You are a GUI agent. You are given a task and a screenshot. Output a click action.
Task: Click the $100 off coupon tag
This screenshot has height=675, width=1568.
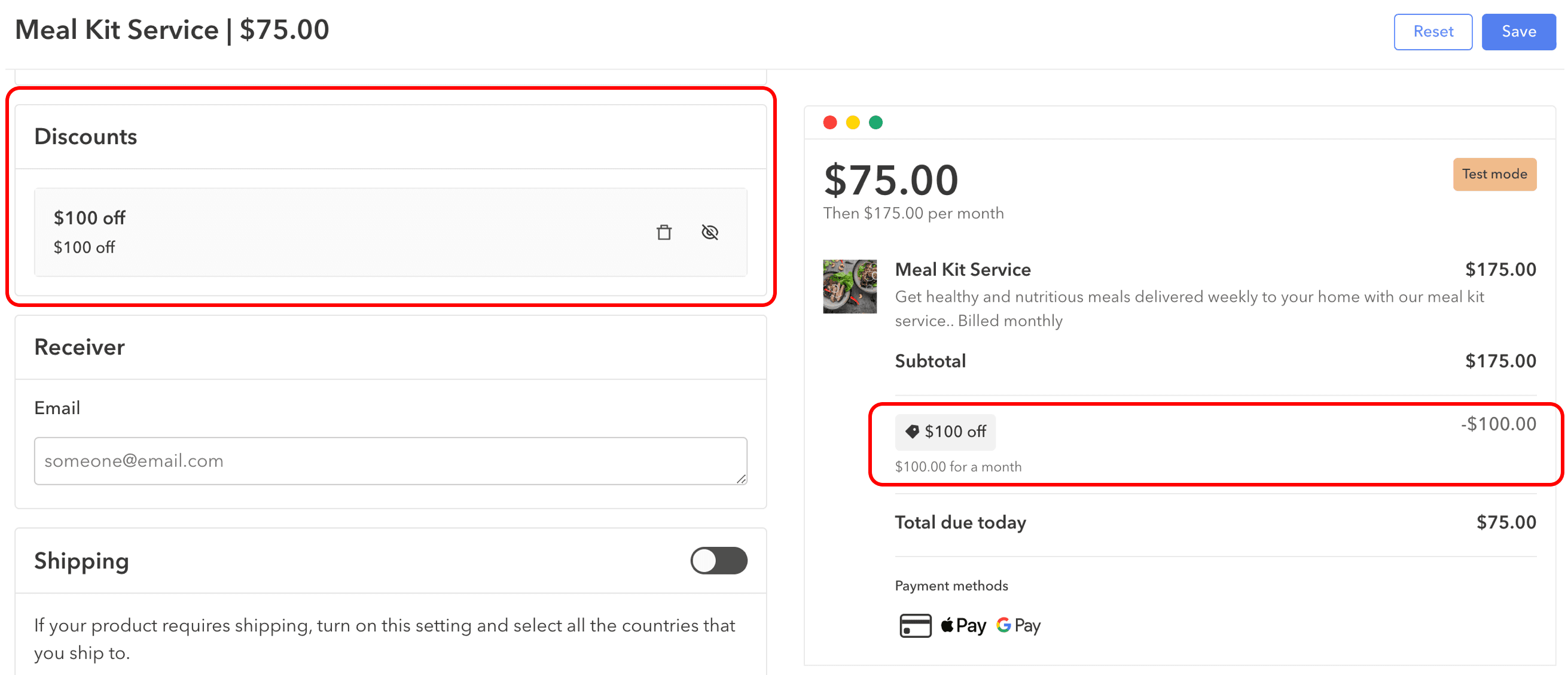tap(945, 432)
